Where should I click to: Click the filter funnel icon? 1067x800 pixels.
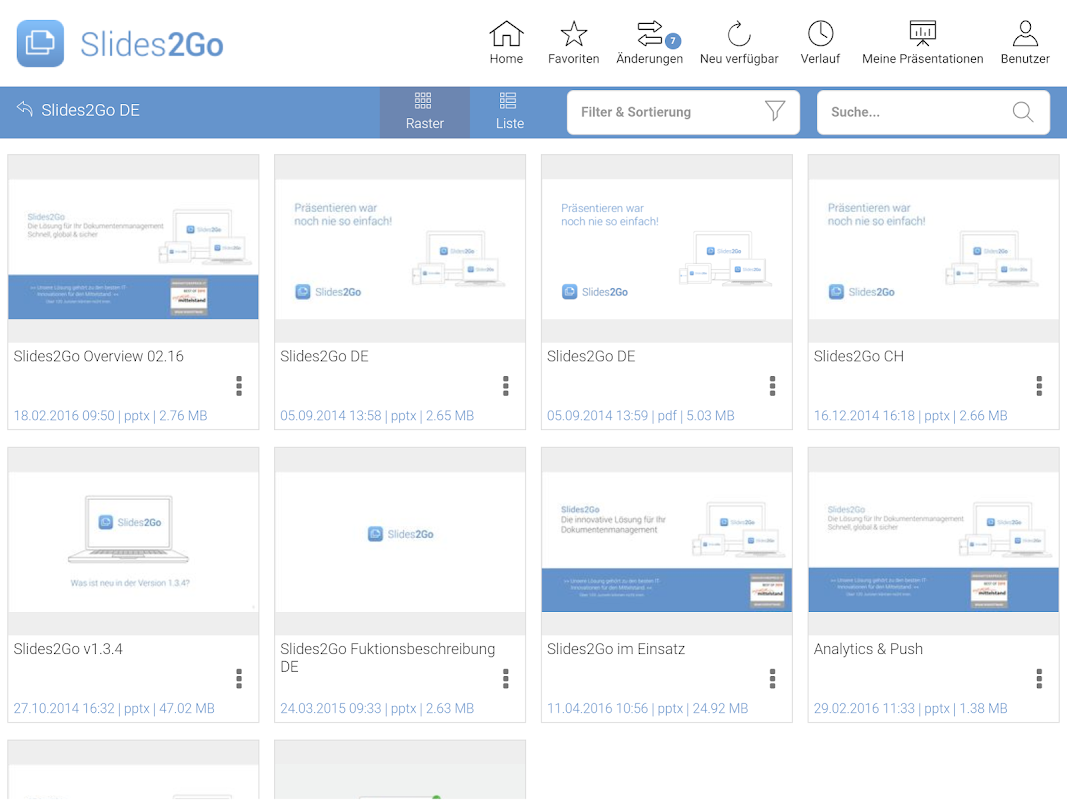click(774, 111)
